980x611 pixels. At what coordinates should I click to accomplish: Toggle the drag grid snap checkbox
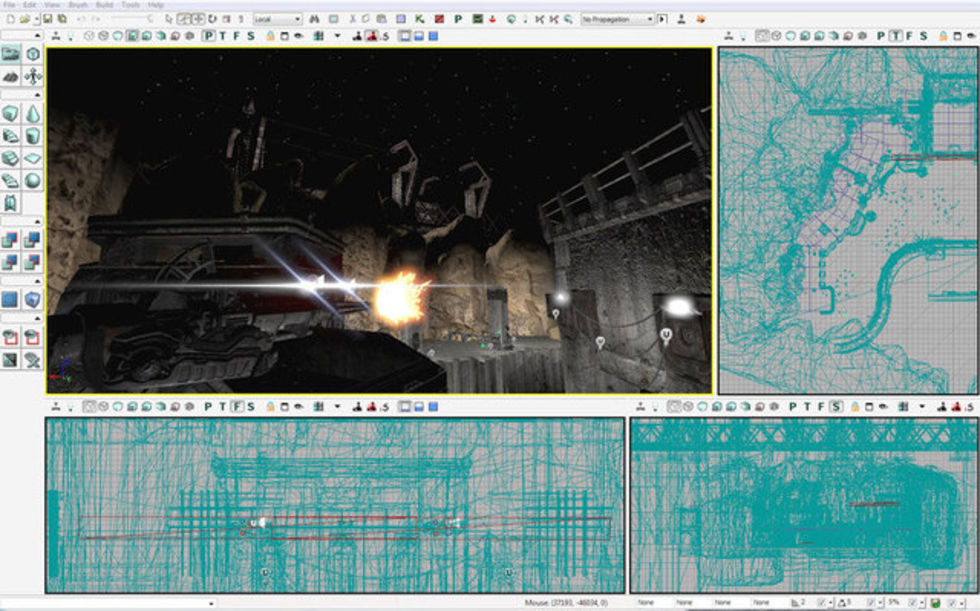coord(823,603)
